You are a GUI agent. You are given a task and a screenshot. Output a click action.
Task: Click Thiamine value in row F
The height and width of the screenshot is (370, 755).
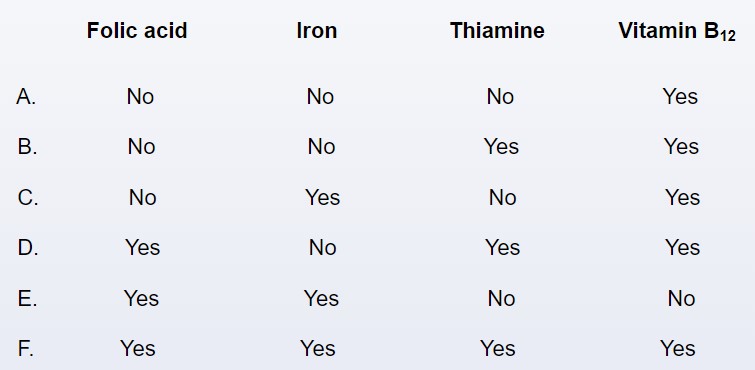click(x=497, y=349)
